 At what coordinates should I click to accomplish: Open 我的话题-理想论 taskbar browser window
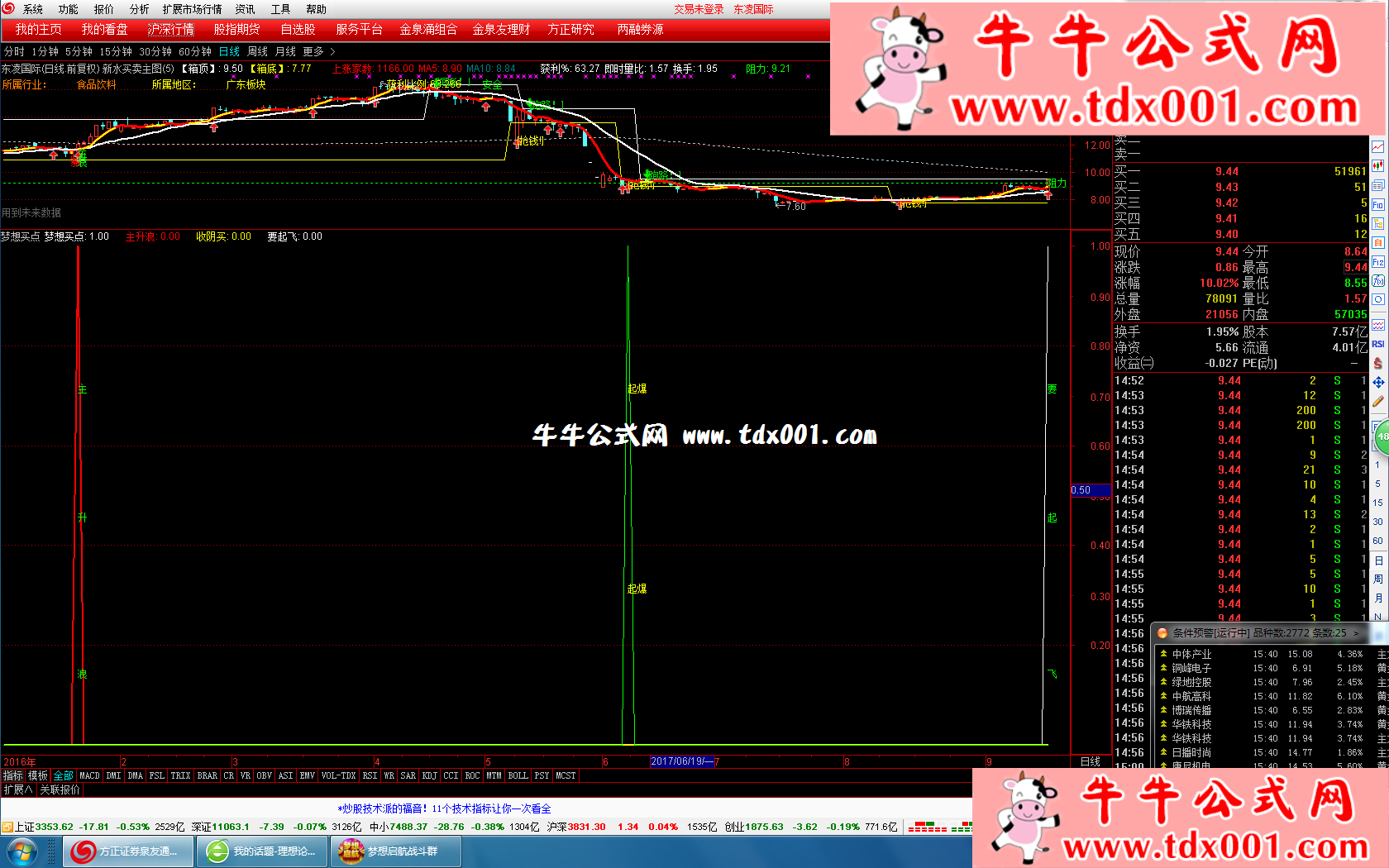[x=262, y=851]
